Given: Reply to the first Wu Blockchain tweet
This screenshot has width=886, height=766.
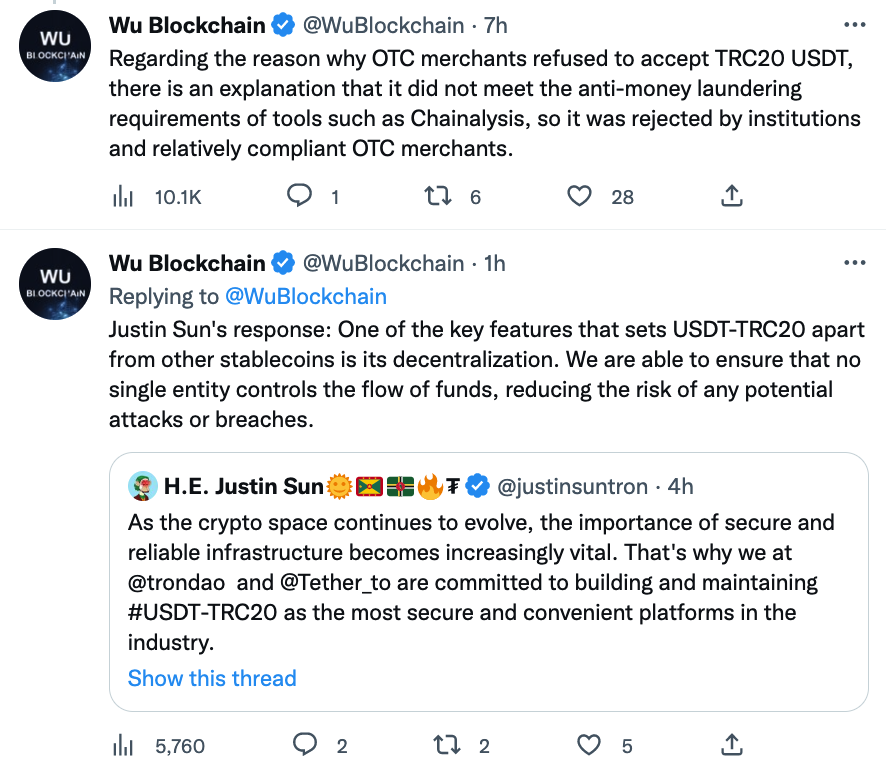Looking at the screenshot, I should click(312, 197).
